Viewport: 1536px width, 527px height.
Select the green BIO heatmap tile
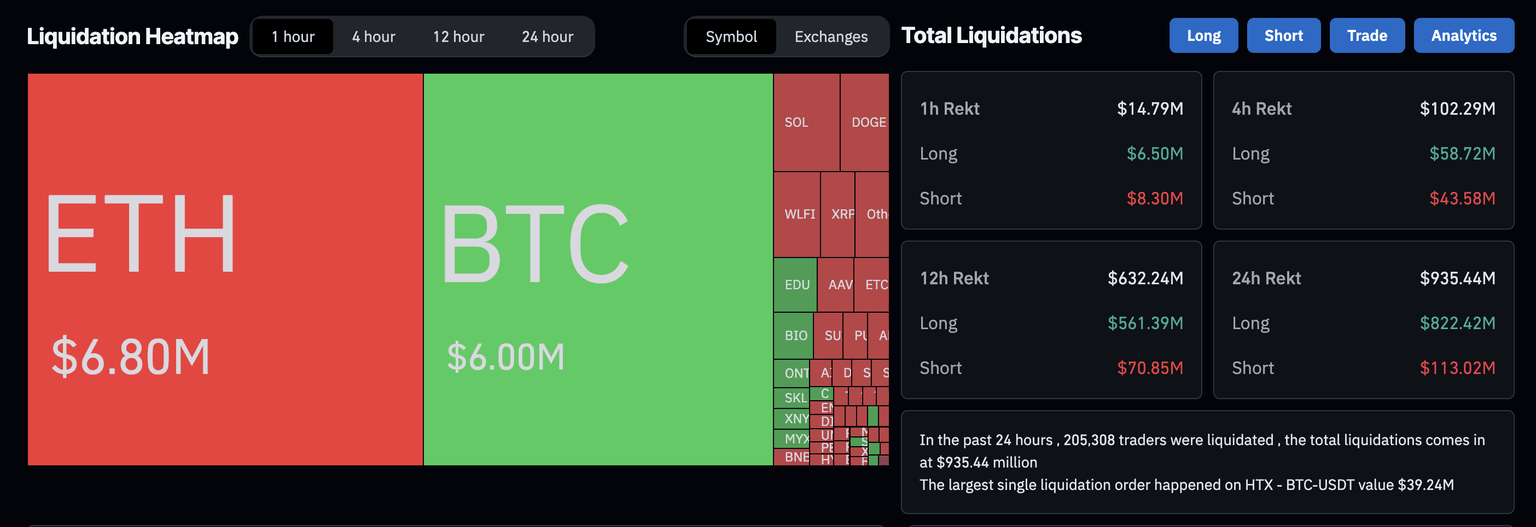point(794,336)
